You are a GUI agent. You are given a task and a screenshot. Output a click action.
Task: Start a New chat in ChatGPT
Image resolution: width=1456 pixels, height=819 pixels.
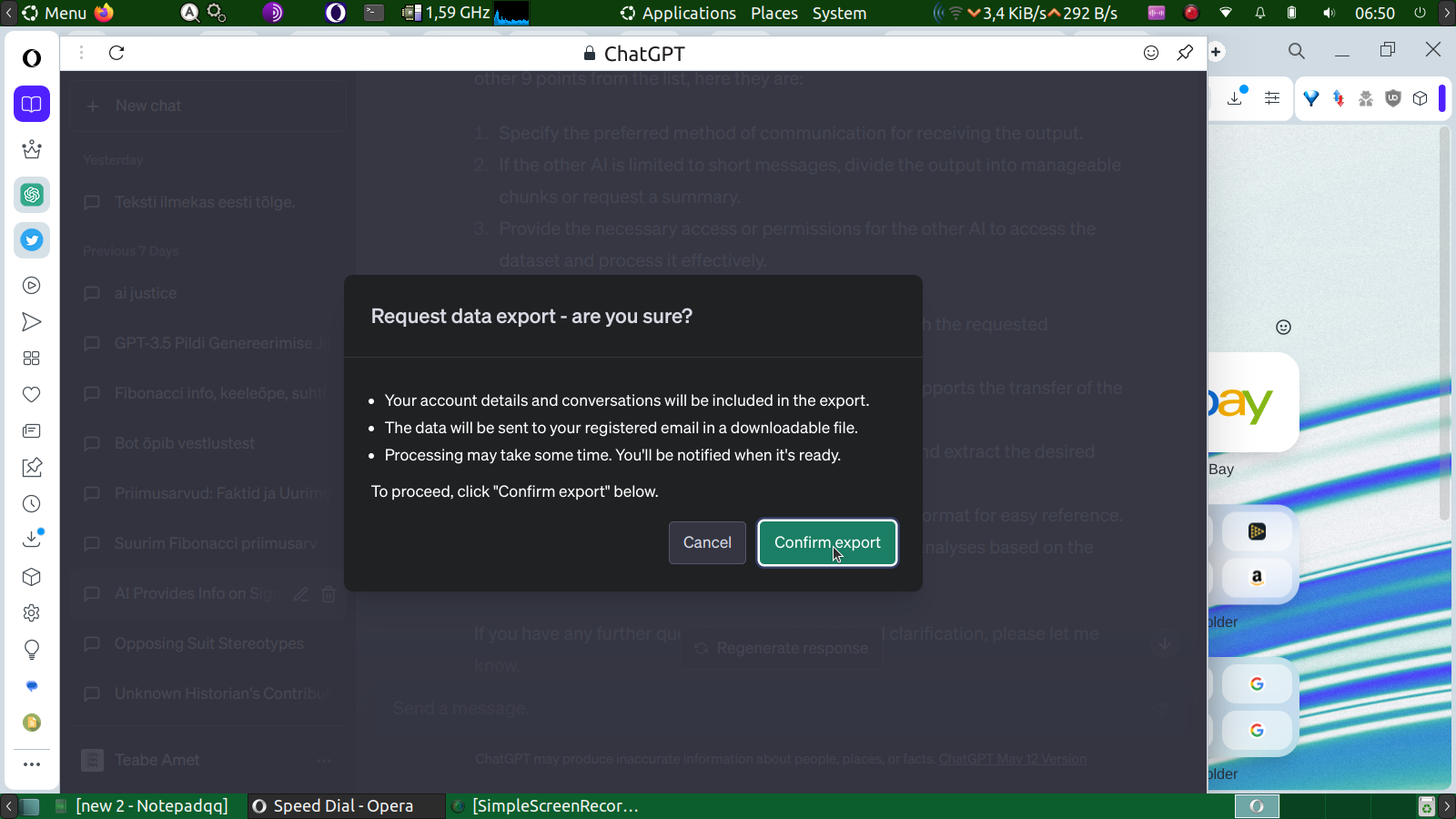tap(208, 106)
